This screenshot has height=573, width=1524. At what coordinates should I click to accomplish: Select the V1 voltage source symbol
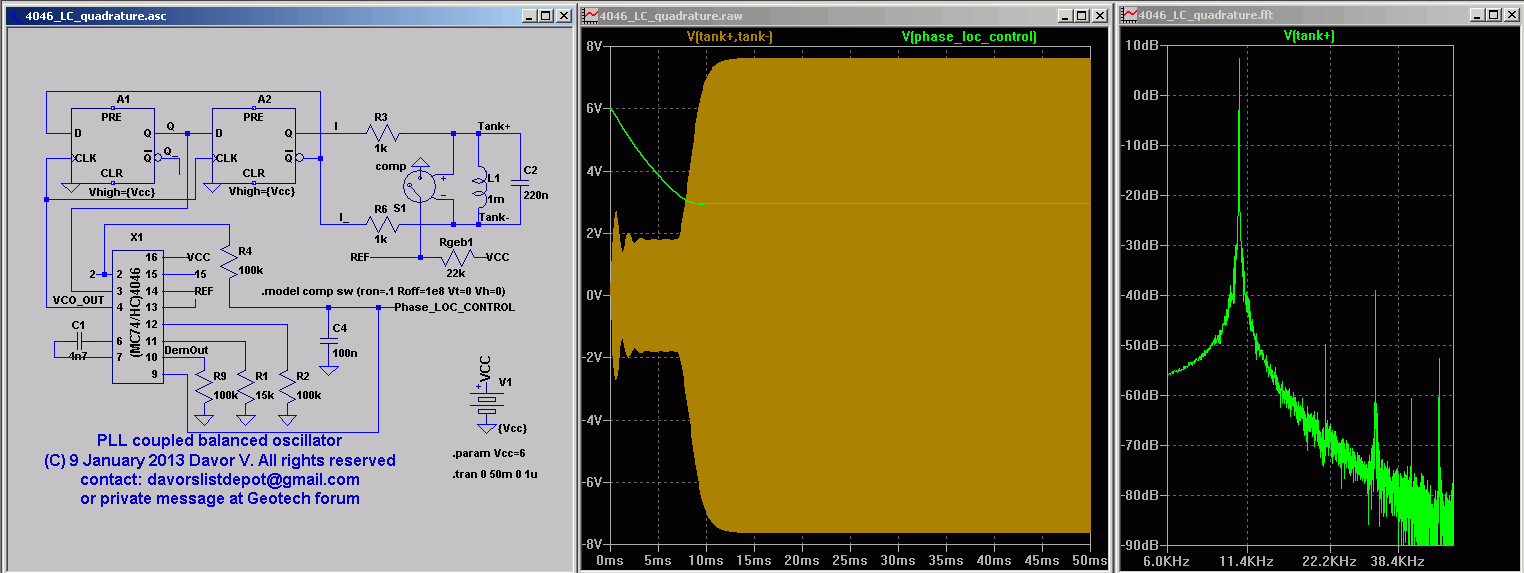pyautogui.click(x=487, y=402)
